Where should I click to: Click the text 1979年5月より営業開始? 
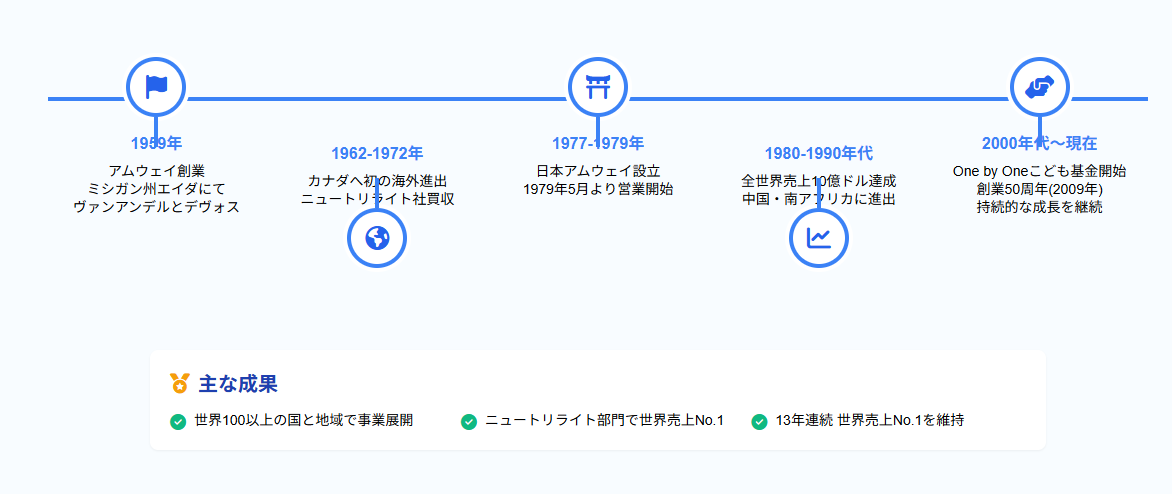[x=598, y=189]
